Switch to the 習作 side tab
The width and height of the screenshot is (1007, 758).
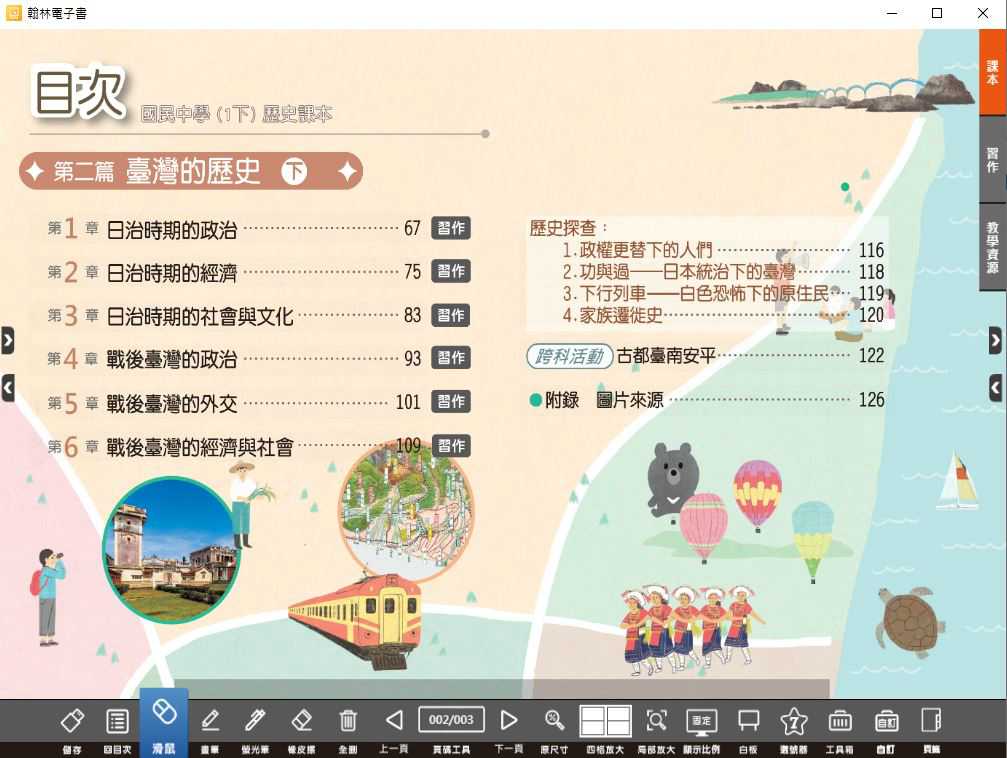click(x=993, y=160)
